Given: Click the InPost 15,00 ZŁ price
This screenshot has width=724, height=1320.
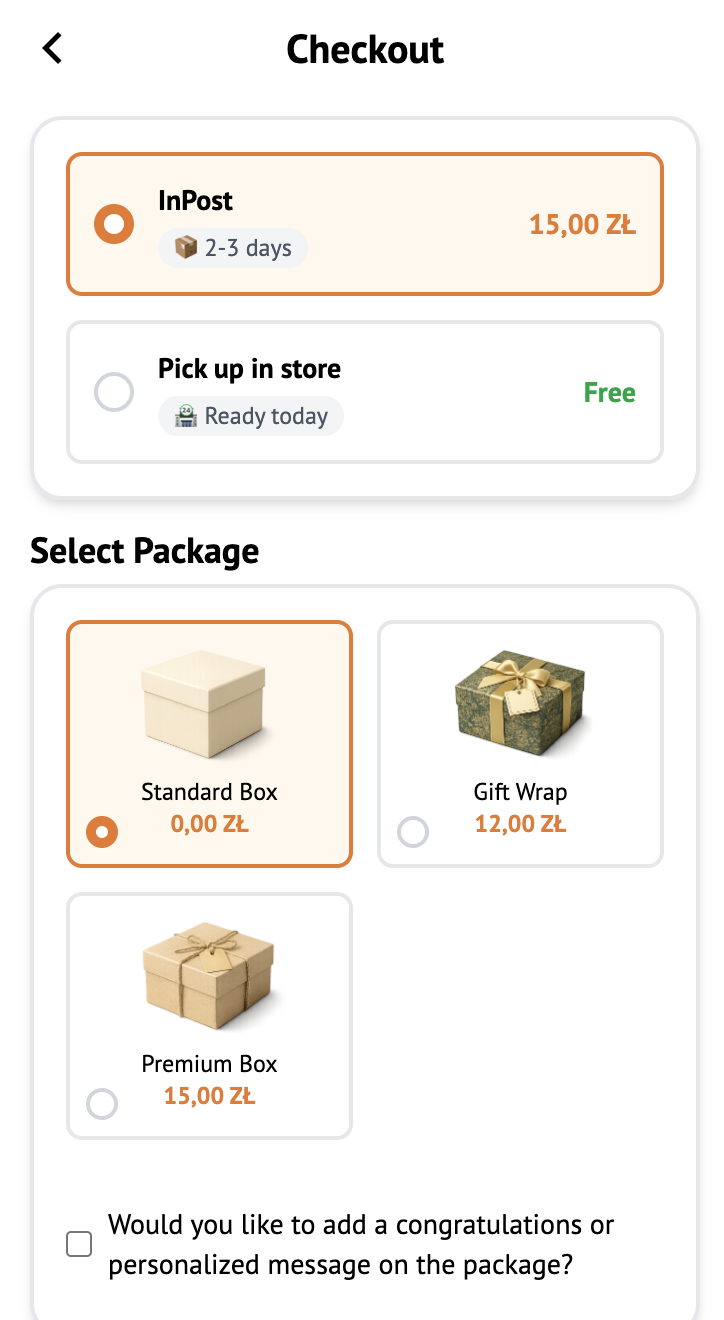Looking at the screenshot, I should [582, 224].
